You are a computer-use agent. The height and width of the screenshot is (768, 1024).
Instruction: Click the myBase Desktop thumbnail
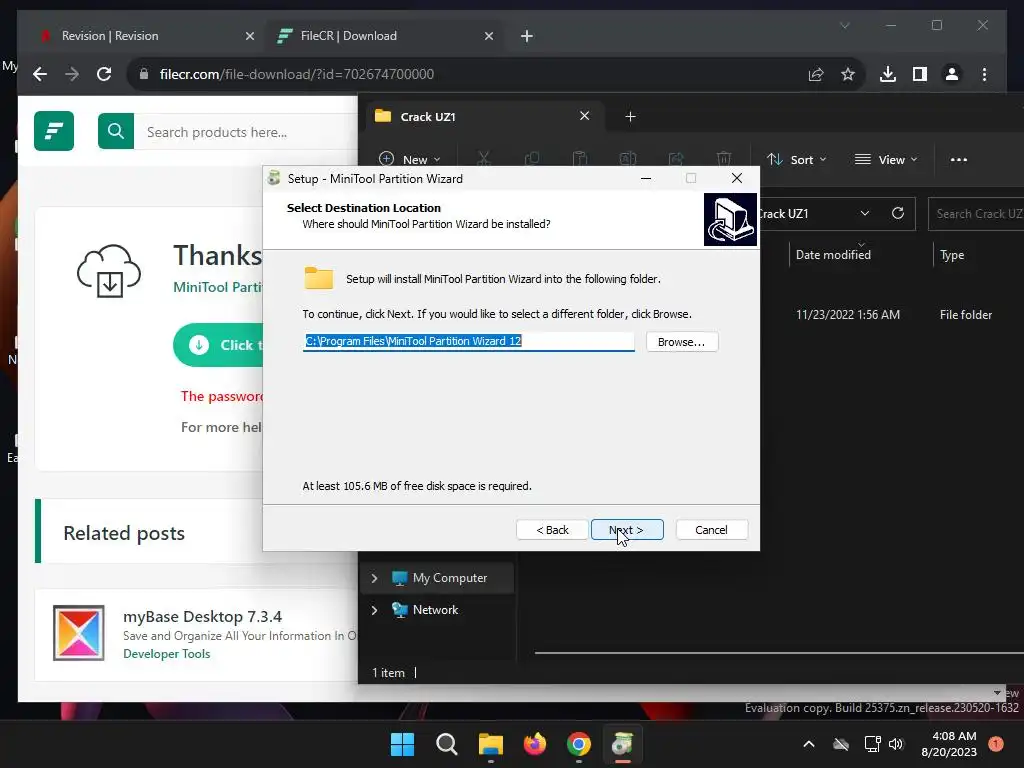78,633
